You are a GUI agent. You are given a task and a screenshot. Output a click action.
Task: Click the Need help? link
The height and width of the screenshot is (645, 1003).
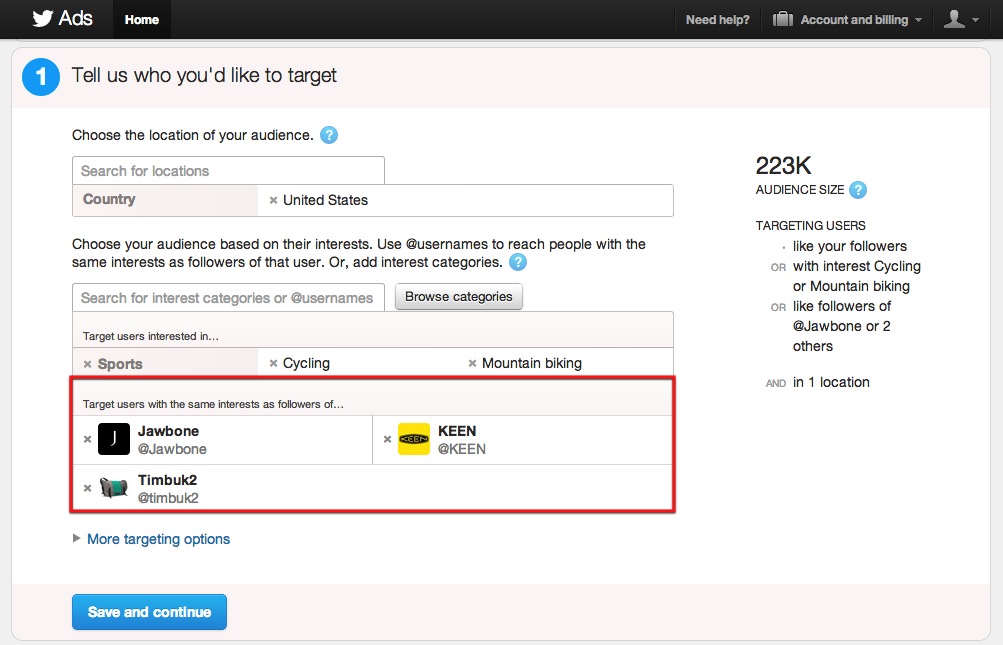point(718,20)
